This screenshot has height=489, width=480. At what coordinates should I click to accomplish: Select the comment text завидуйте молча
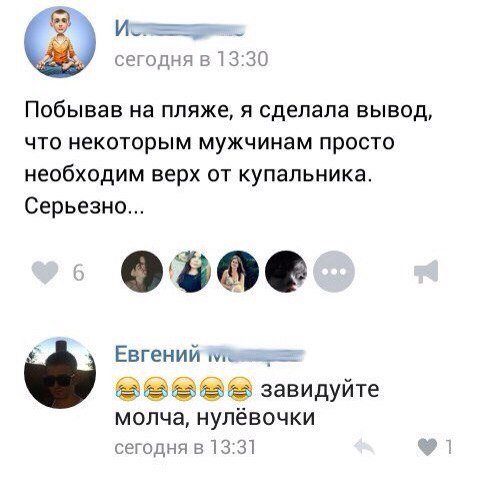click(x=247, y=403)
